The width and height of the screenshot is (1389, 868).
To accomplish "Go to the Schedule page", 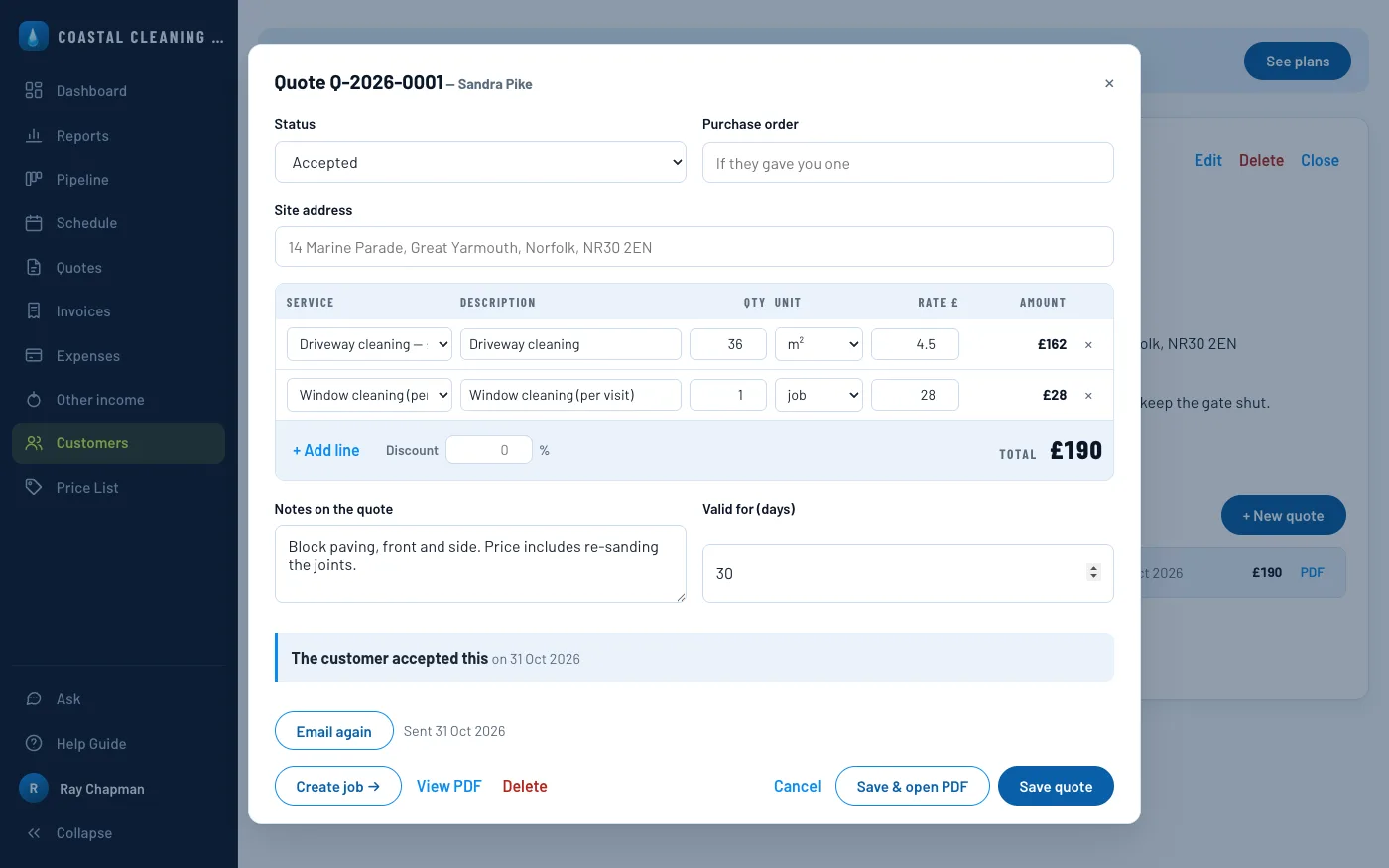I will coord(86,223).
